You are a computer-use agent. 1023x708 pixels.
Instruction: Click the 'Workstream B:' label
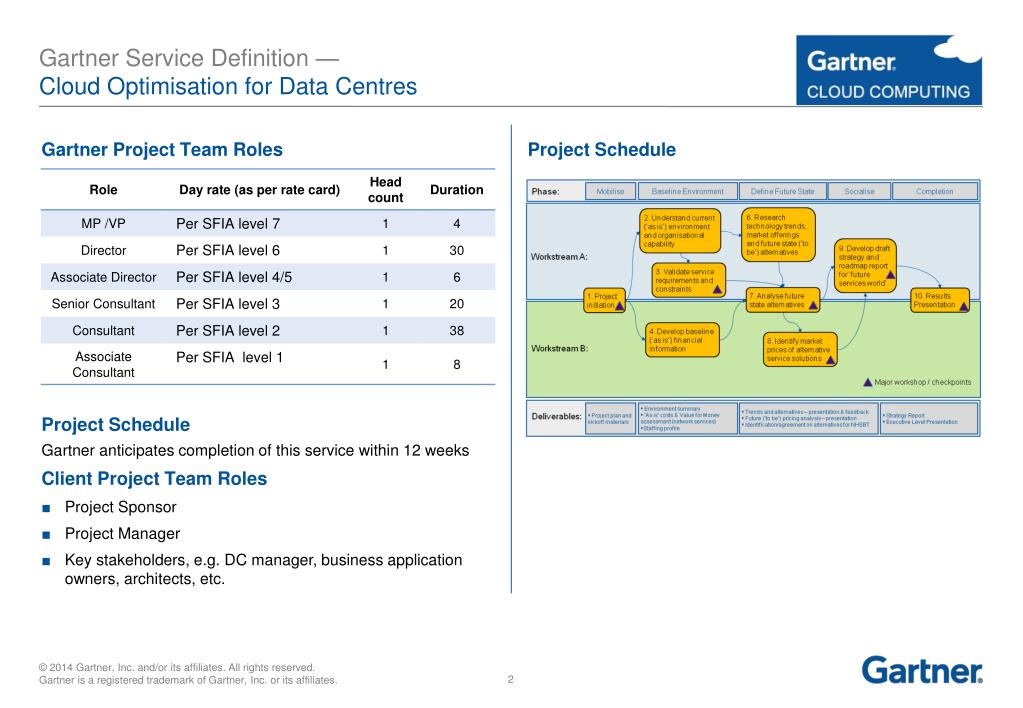[559, 348]
